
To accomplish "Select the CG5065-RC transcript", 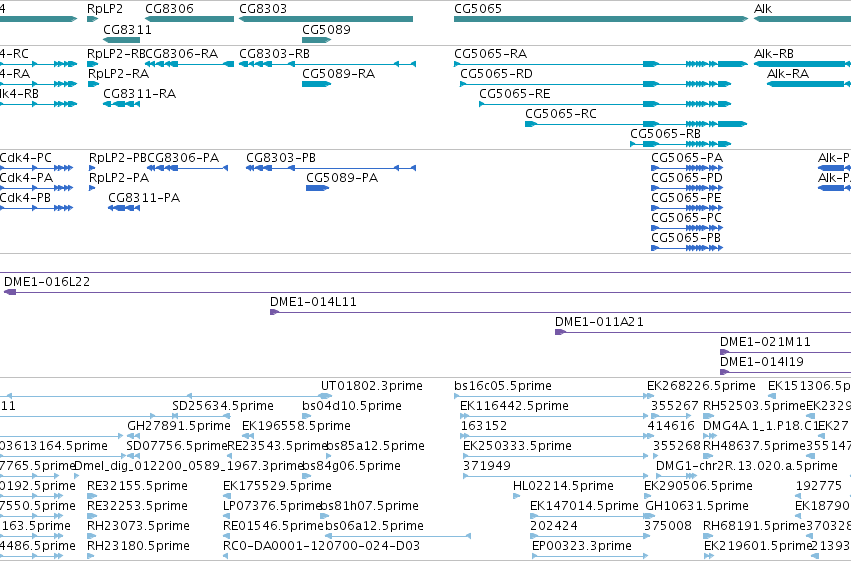I will point(636,124).
